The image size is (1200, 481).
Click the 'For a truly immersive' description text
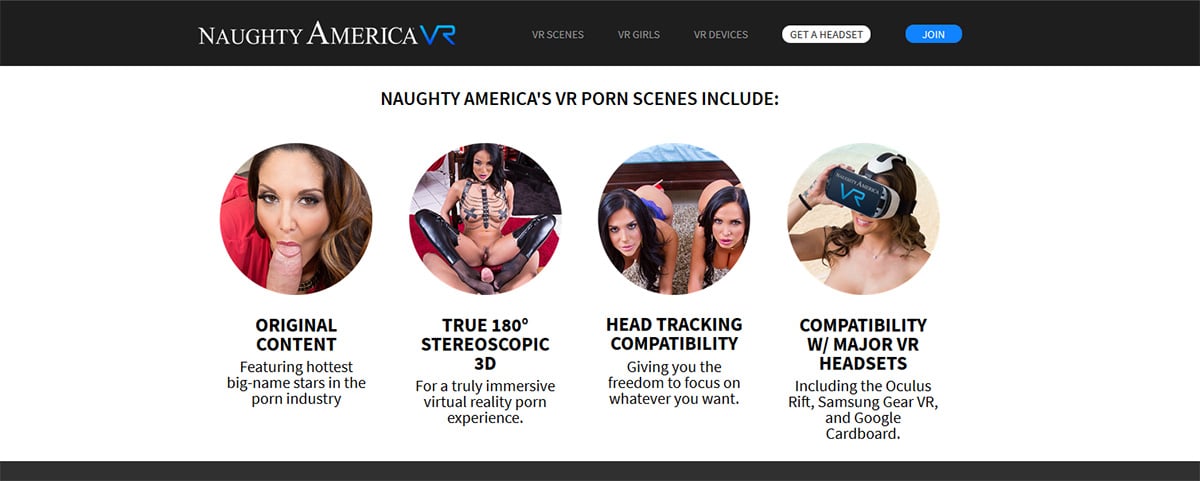(x=485, y=402)
